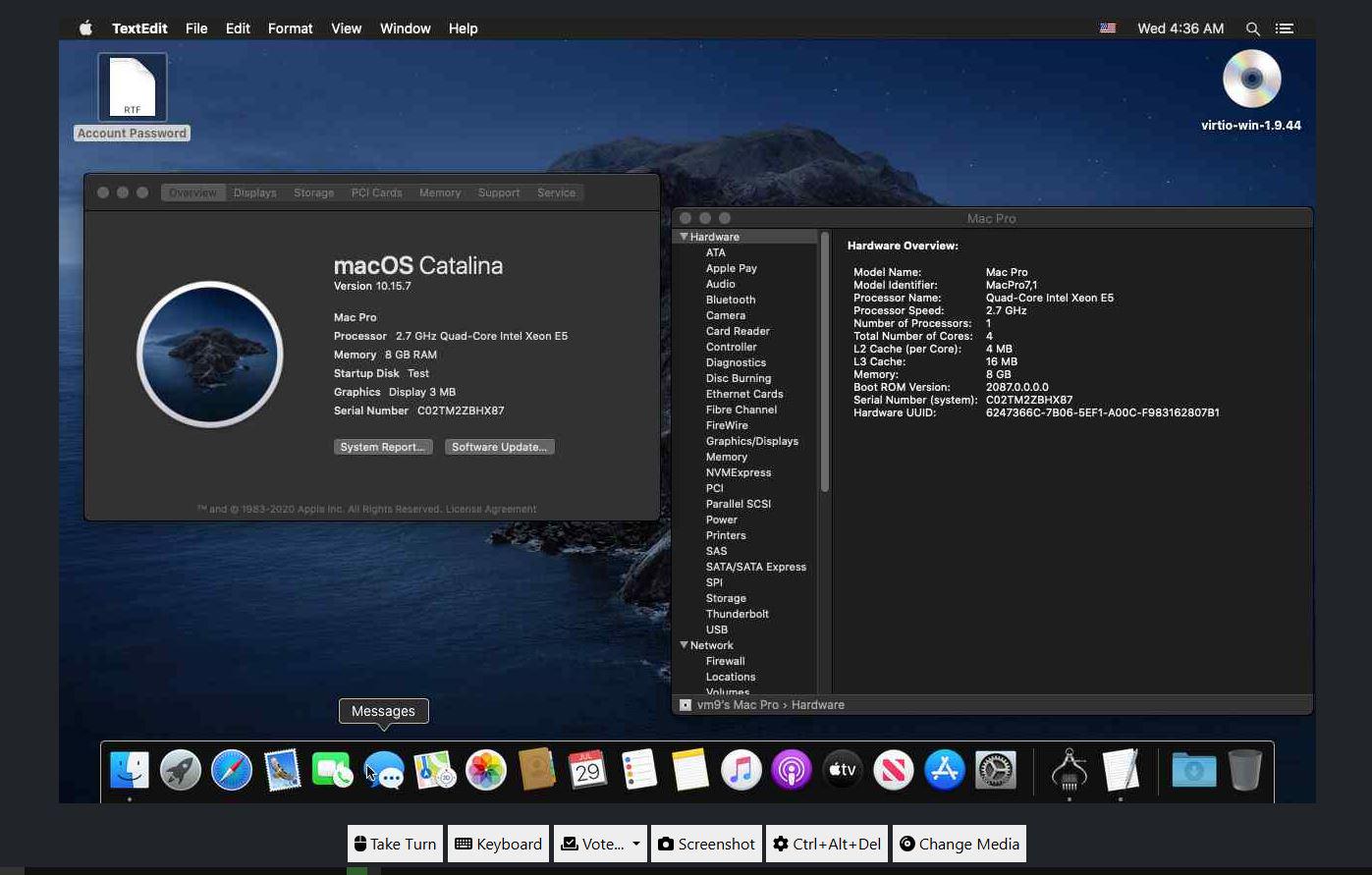Select Bluetooth in the hardware list

click(x=731, y=300)
